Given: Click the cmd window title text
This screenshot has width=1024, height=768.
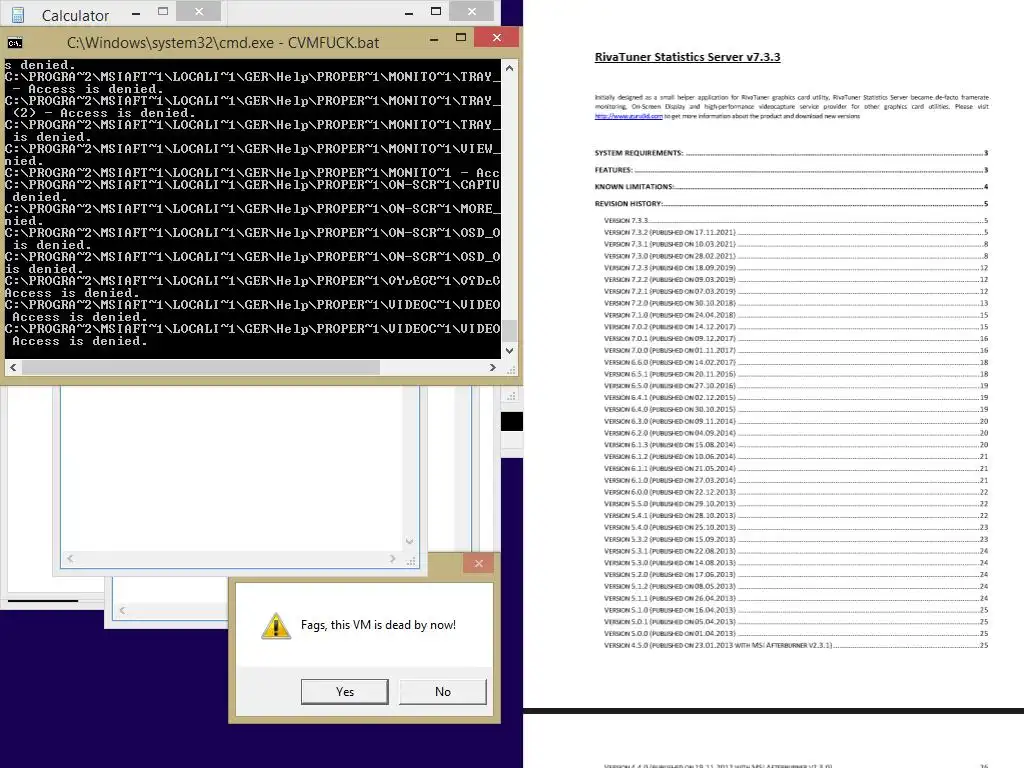Looking at the screenshot, I should pyautogui.click(x=223, y=43).
